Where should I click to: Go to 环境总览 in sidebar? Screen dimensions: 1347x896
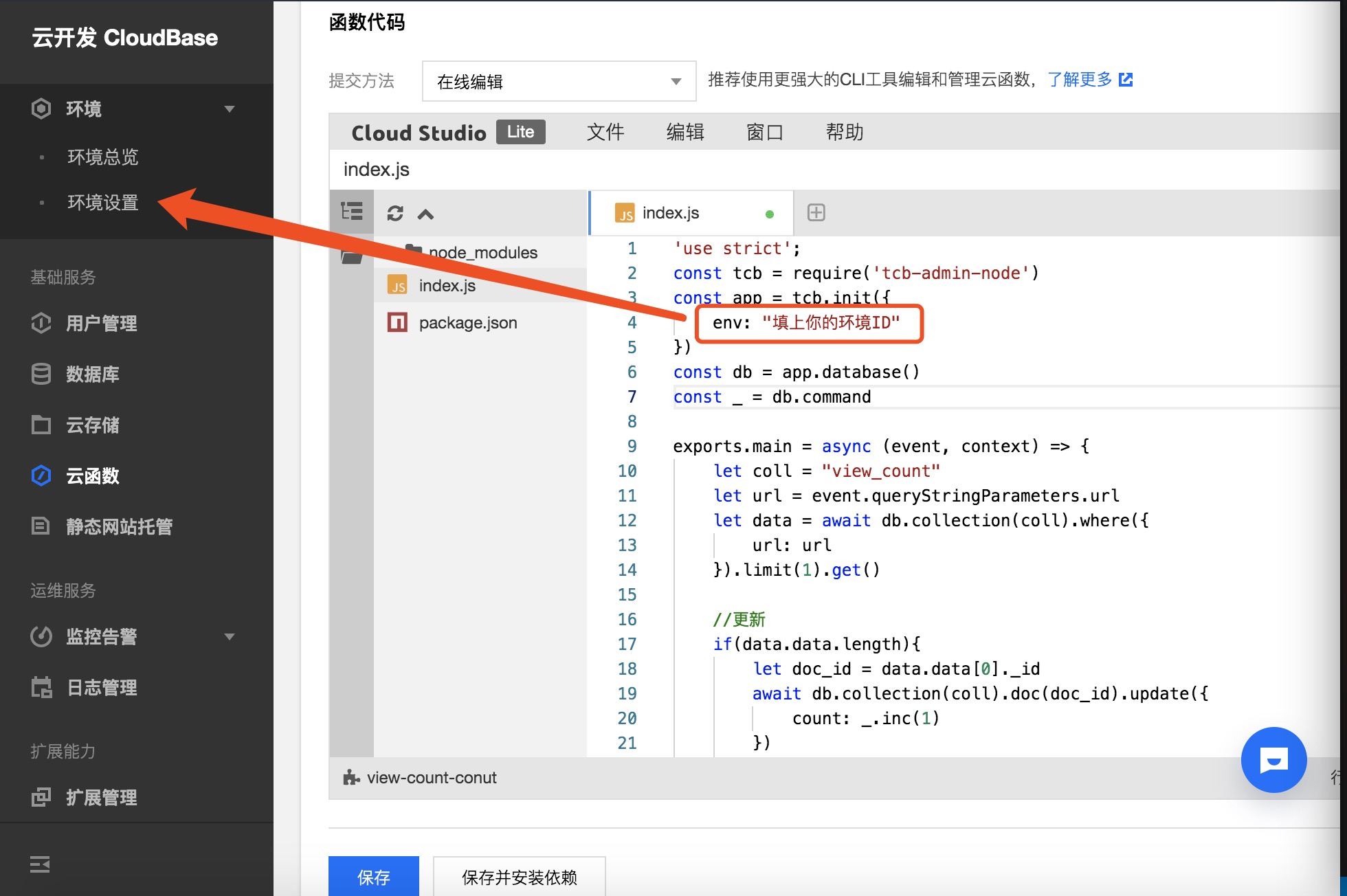pyautogui.click(x=103, y=157)
